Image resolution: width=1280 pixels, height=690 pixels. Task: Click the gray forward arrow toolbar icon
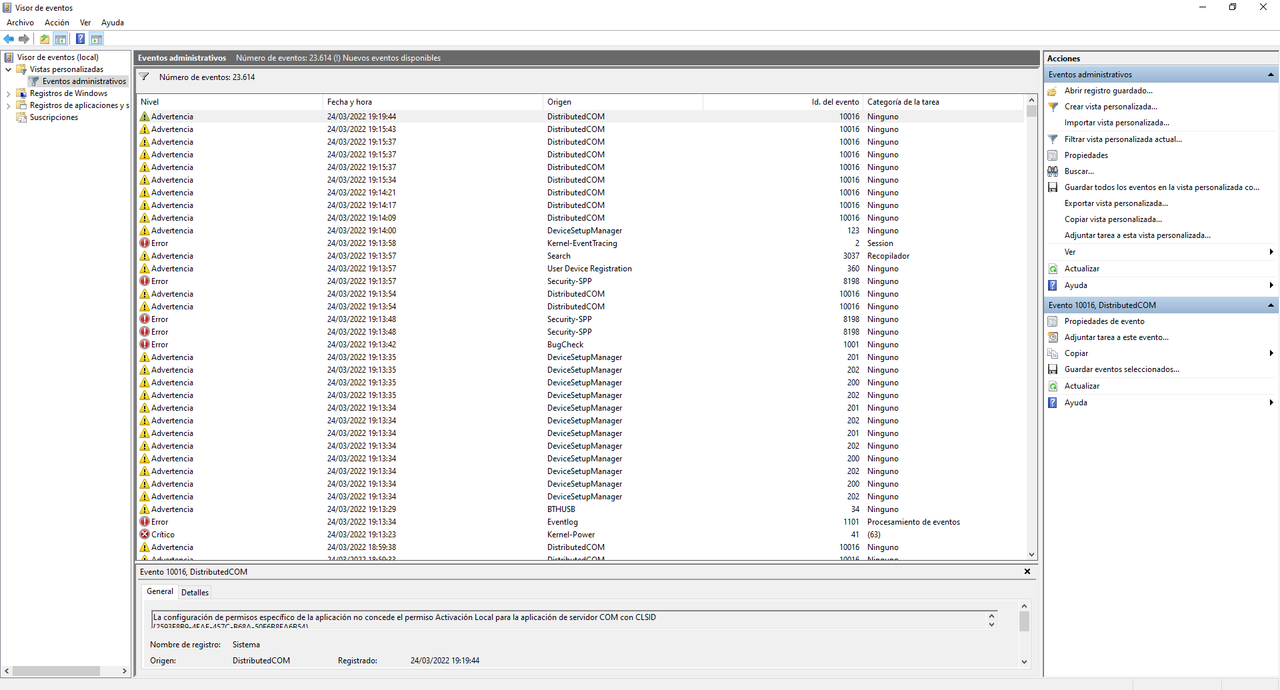[23, 39]
